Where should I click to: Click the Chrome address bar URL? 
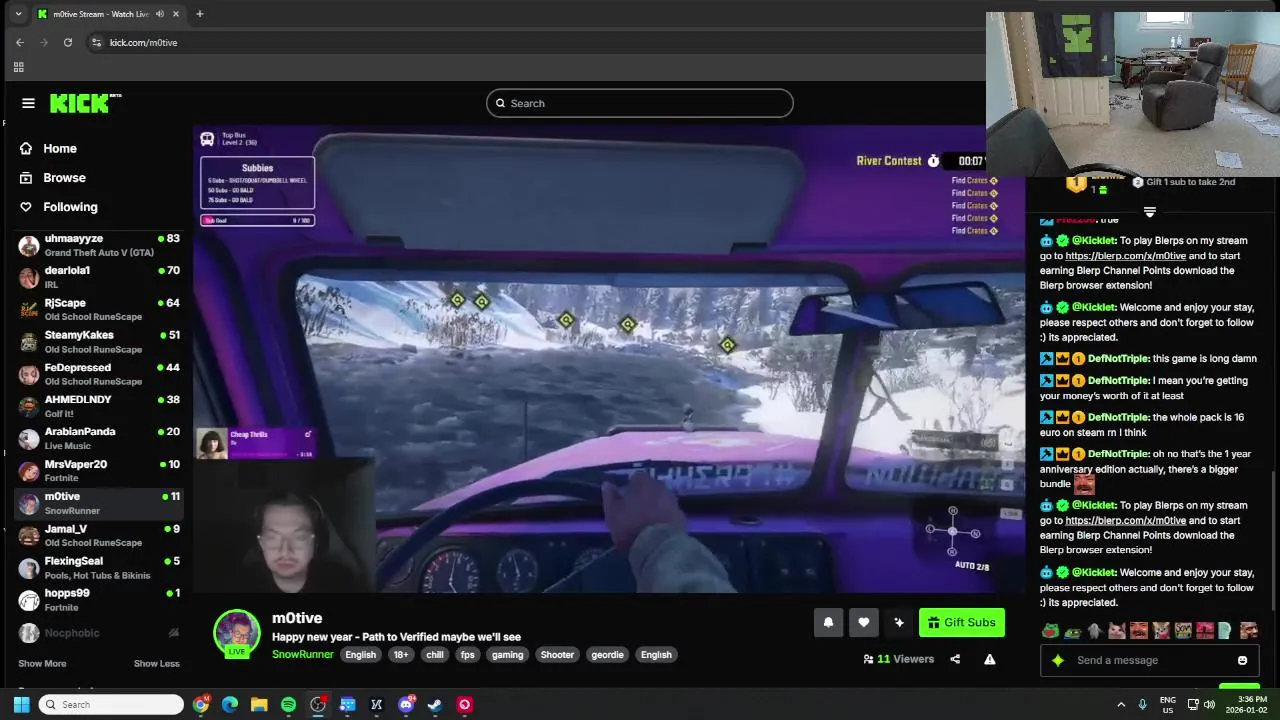click(144, 42)
